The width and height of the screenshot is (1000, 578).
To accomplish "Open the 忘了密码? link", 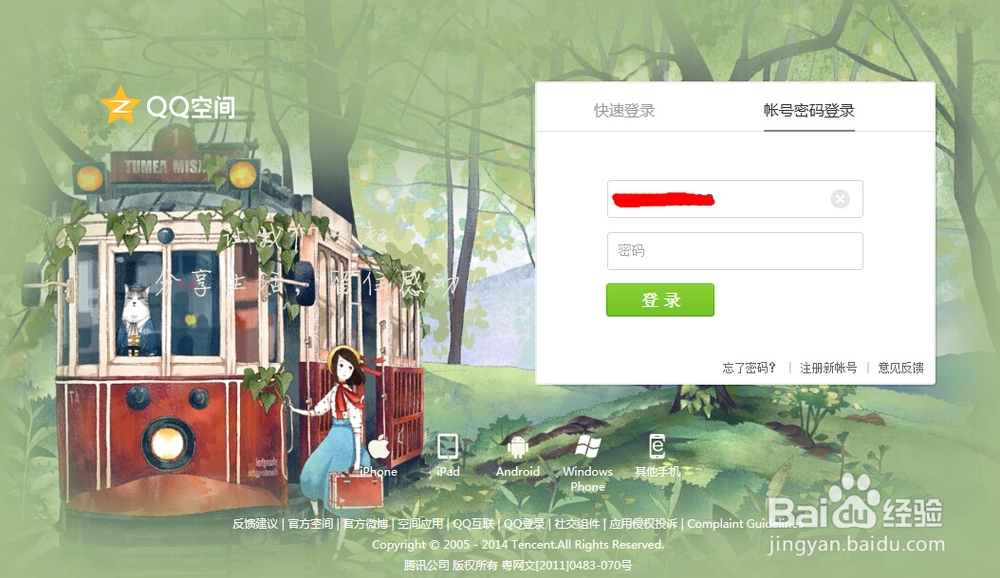I will tap(749, 367).
